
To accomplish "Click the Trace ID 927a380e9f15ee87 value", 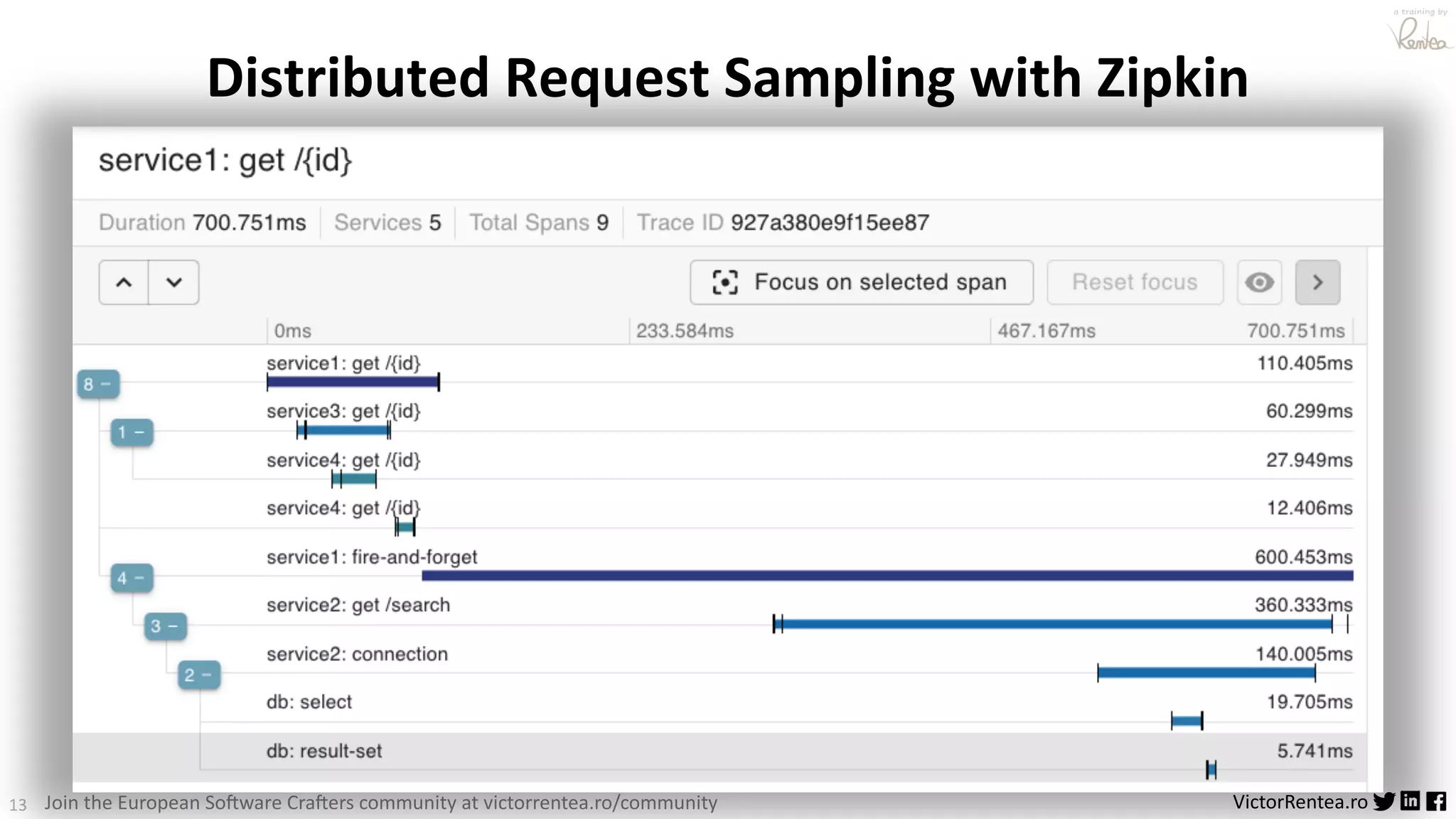I will tap(830, 223).
